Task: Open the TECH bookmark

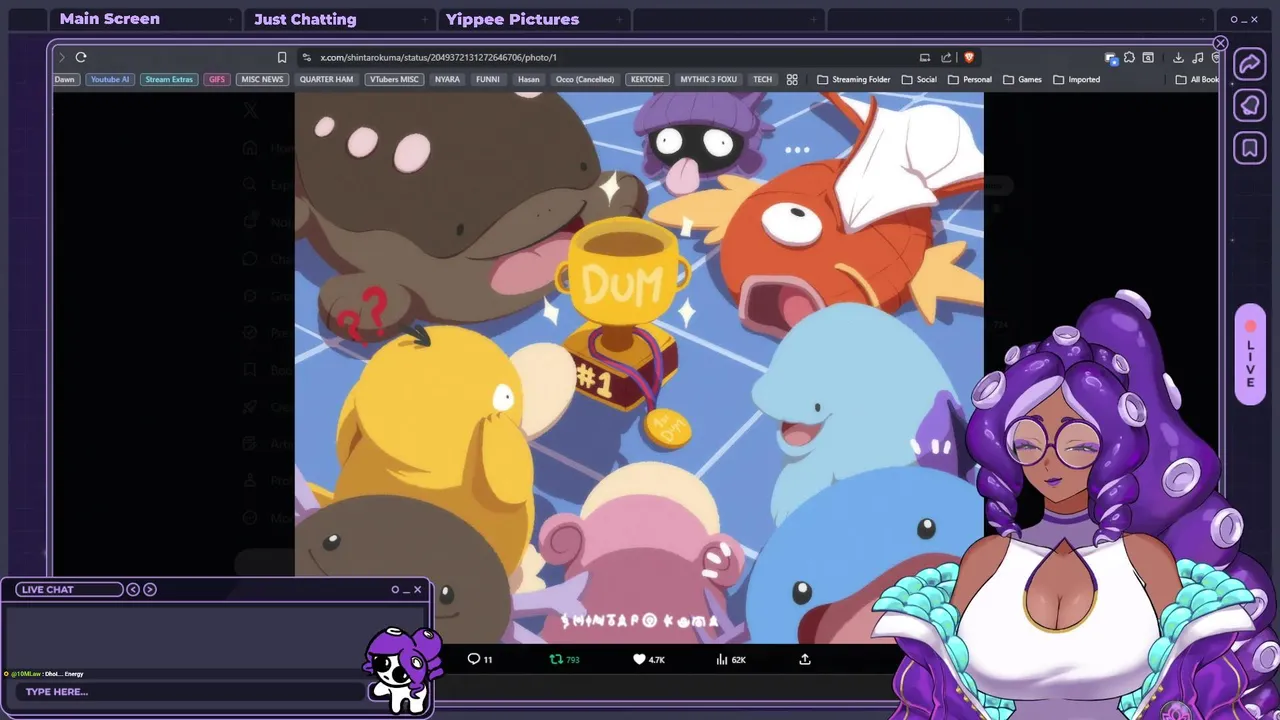Action: (763, 79)
